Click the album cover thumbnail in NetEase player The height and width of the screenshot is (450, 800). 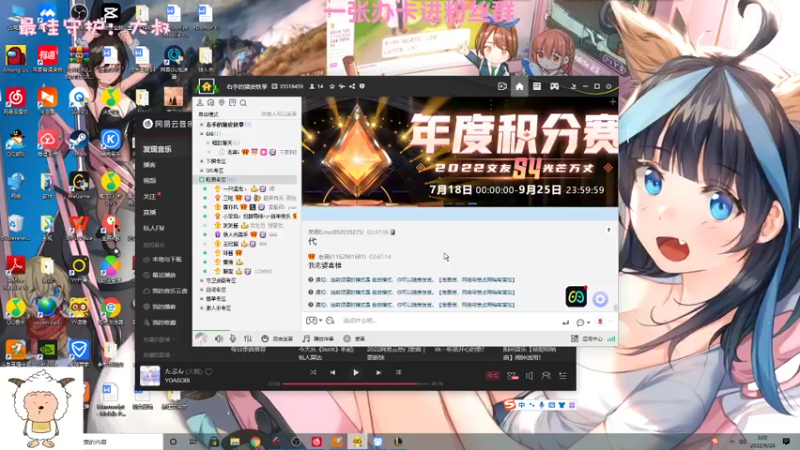pos(150,376)
